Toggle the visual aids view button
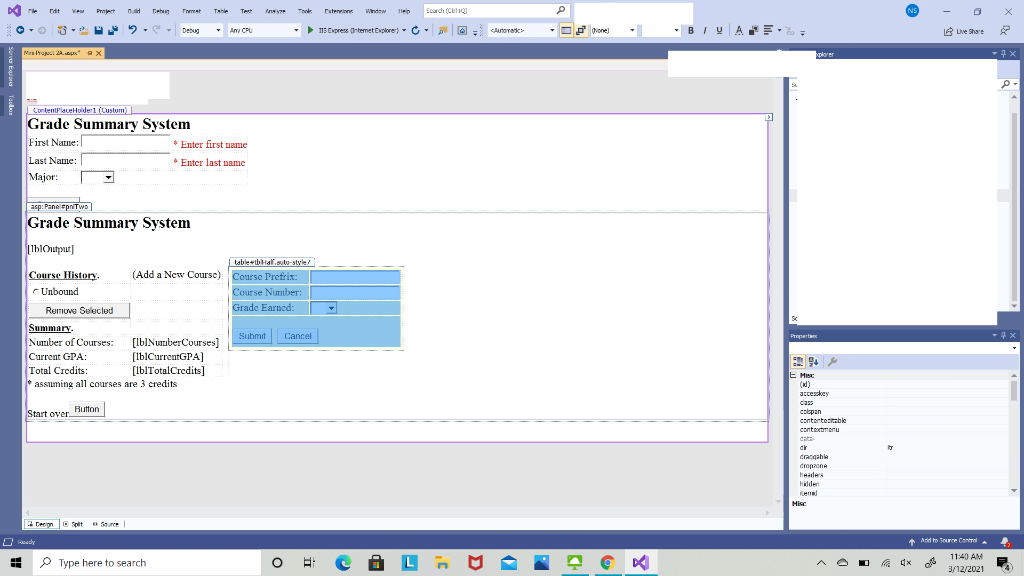The image size is (1024, 576). tap(566, 30)
